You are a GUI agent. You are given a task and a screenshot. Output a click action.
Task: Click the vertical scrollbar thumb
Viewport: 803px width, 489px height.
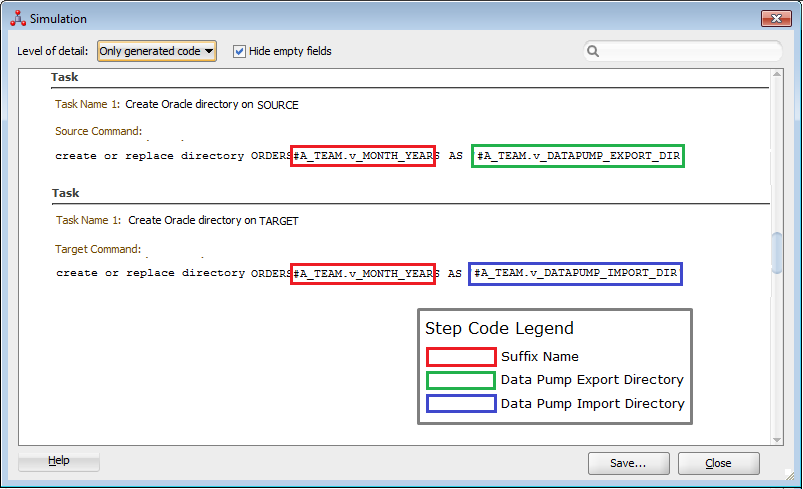(x=777, y=252)
